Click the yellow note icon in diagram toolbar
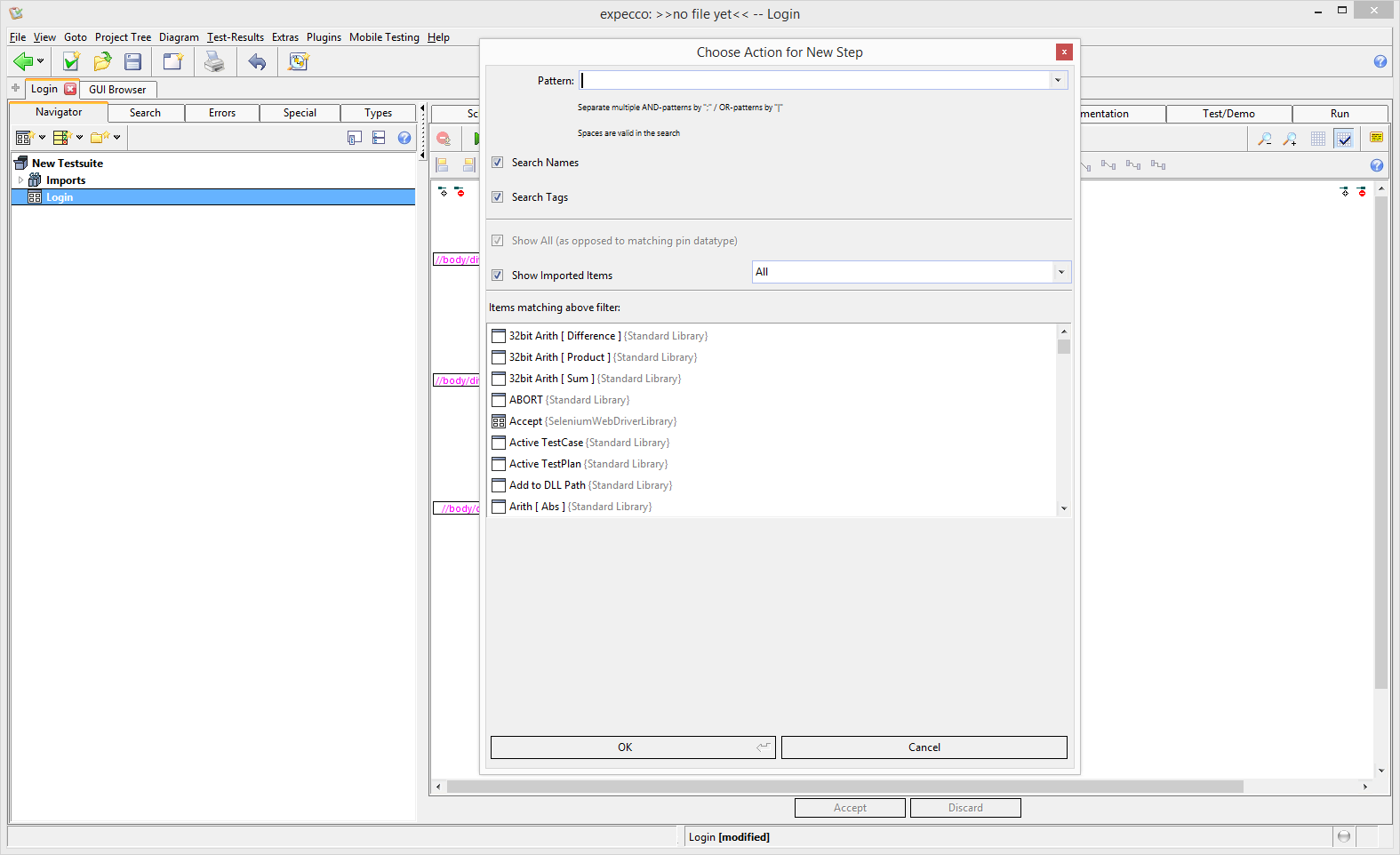1400x855 pixels. [1376, 138]
